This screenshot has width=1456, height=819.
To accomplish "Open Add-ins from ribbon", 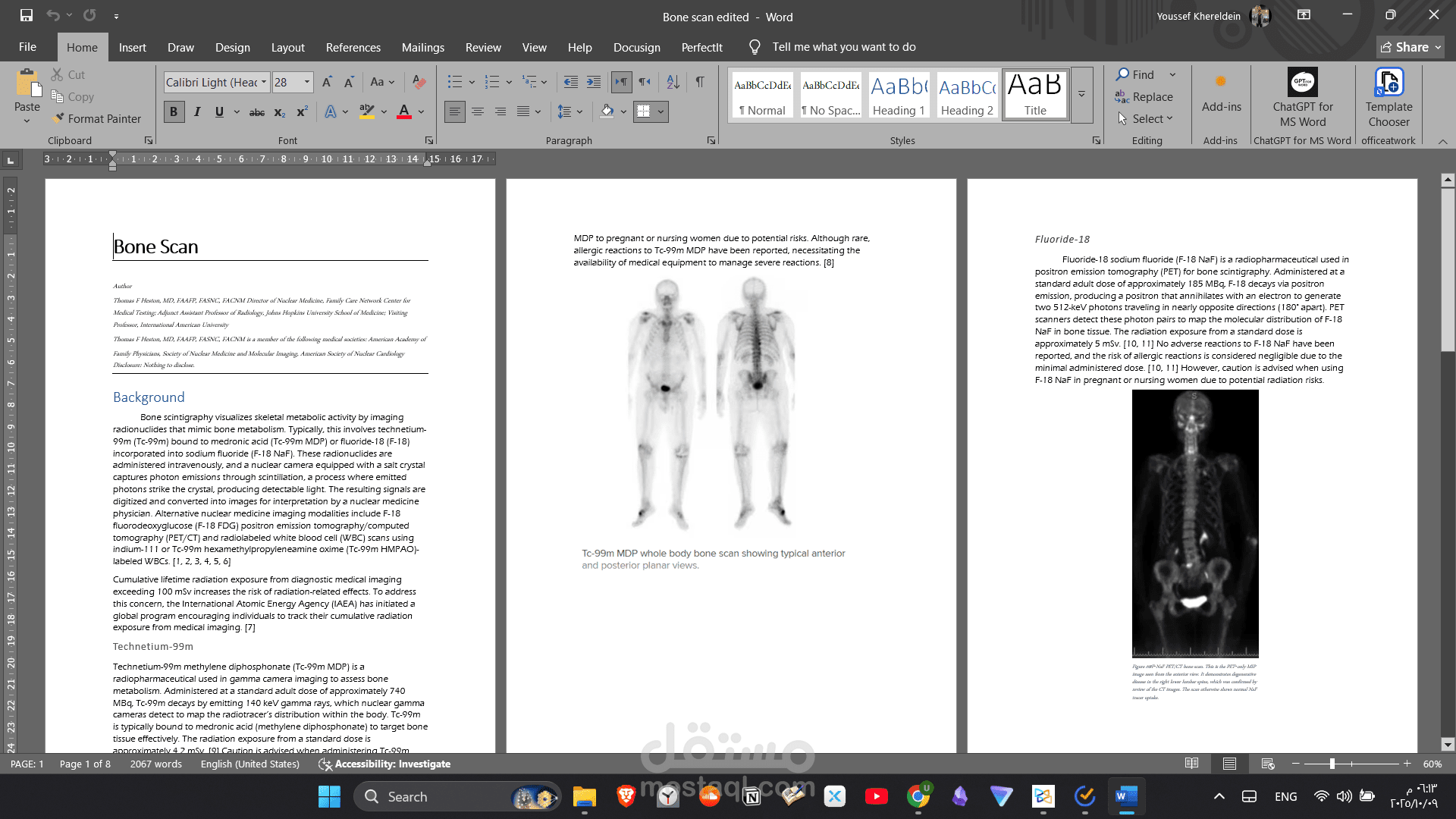I will [1221, 93].
